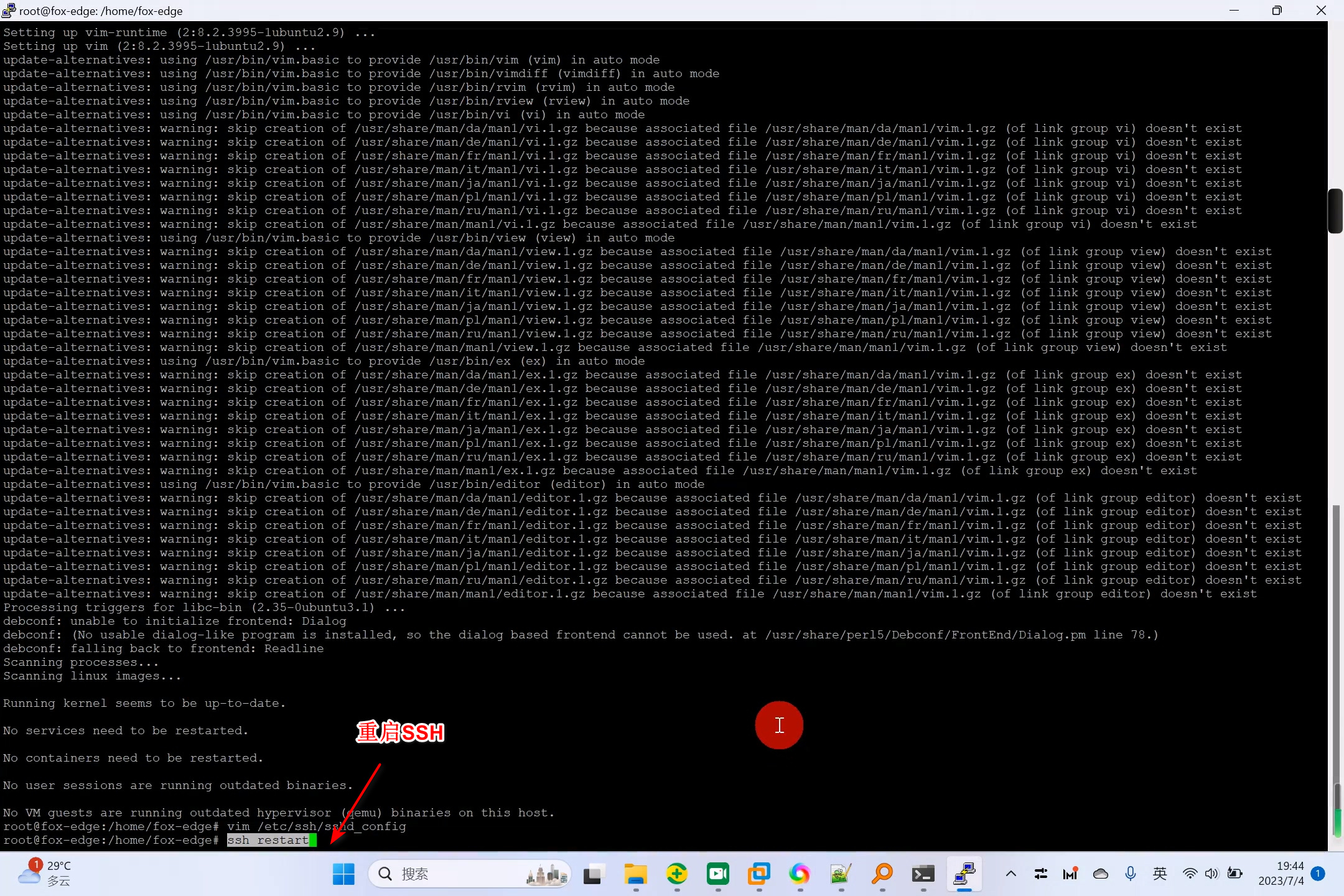Screen dimensions: 1344x896
Task: Click the line providing /usr/bin/vimdiff
Action: point(361,73)
